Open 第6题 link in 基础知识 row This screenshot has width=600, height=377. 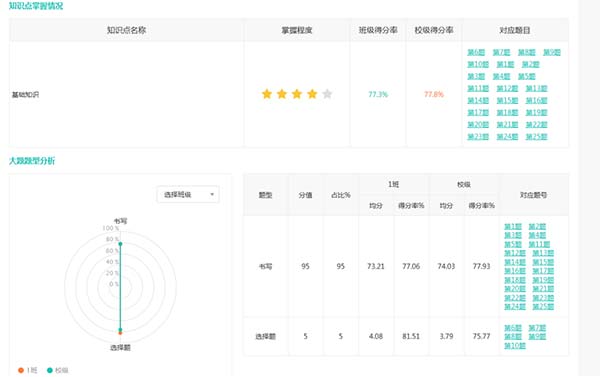[x=476, y=52]
